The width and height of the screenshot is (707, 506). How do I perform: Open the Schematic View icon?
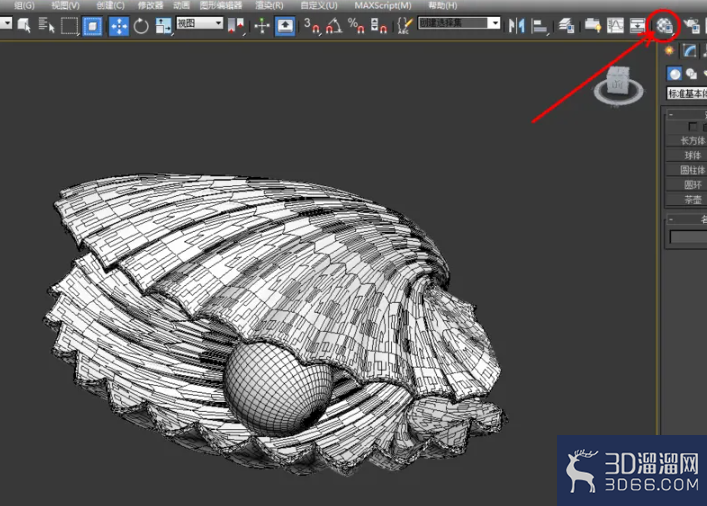[637, 25]
